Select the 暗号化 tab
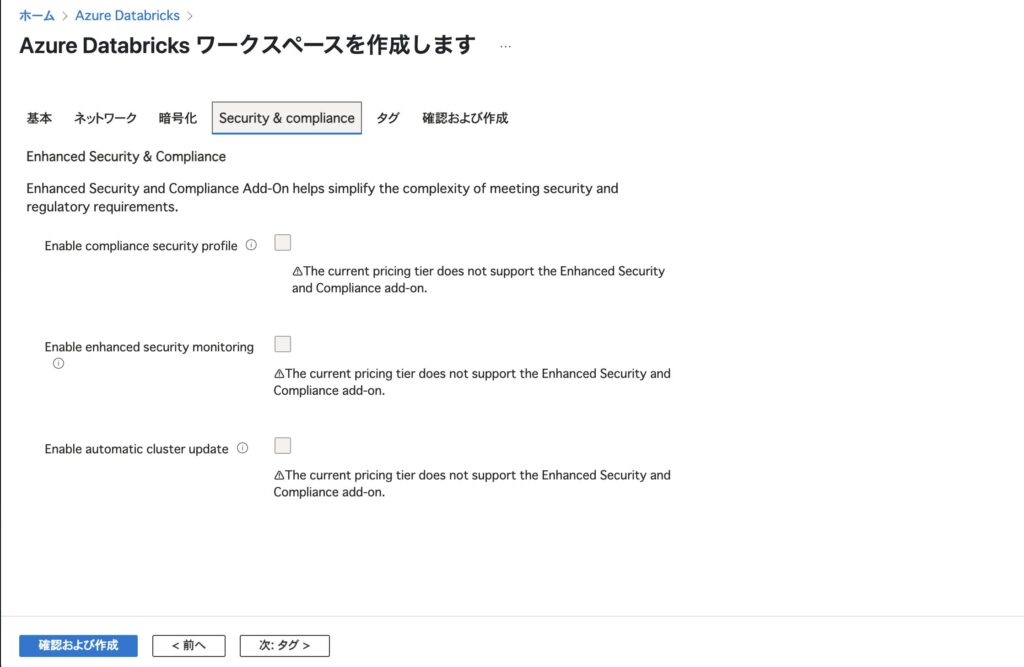Viewport: 1024px width, 667px height. (178, 118)
